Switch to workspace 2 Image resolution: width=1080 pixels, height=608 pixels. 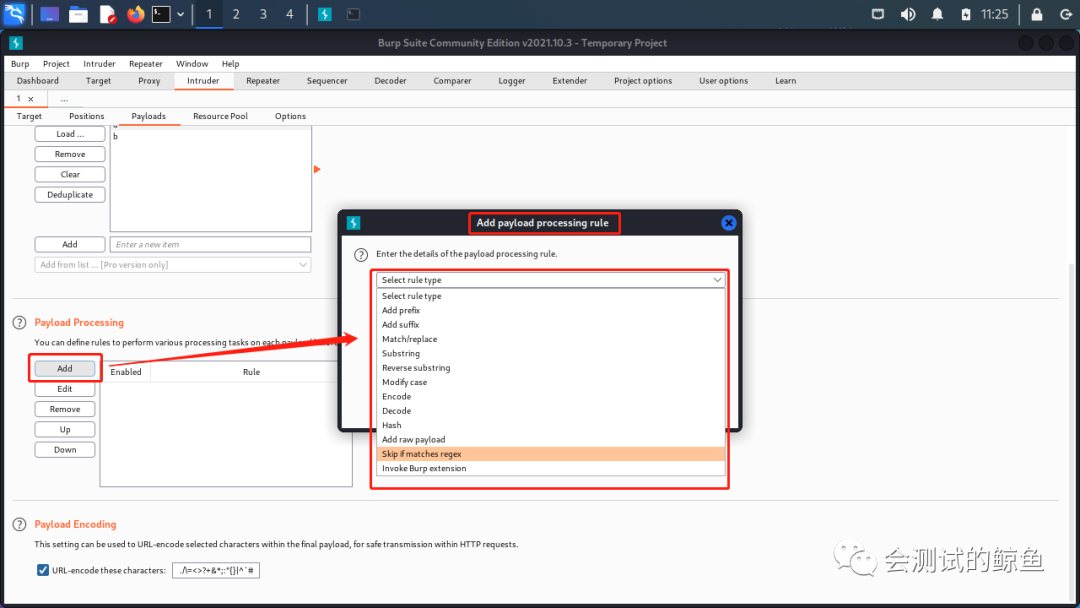pos(236,14)
